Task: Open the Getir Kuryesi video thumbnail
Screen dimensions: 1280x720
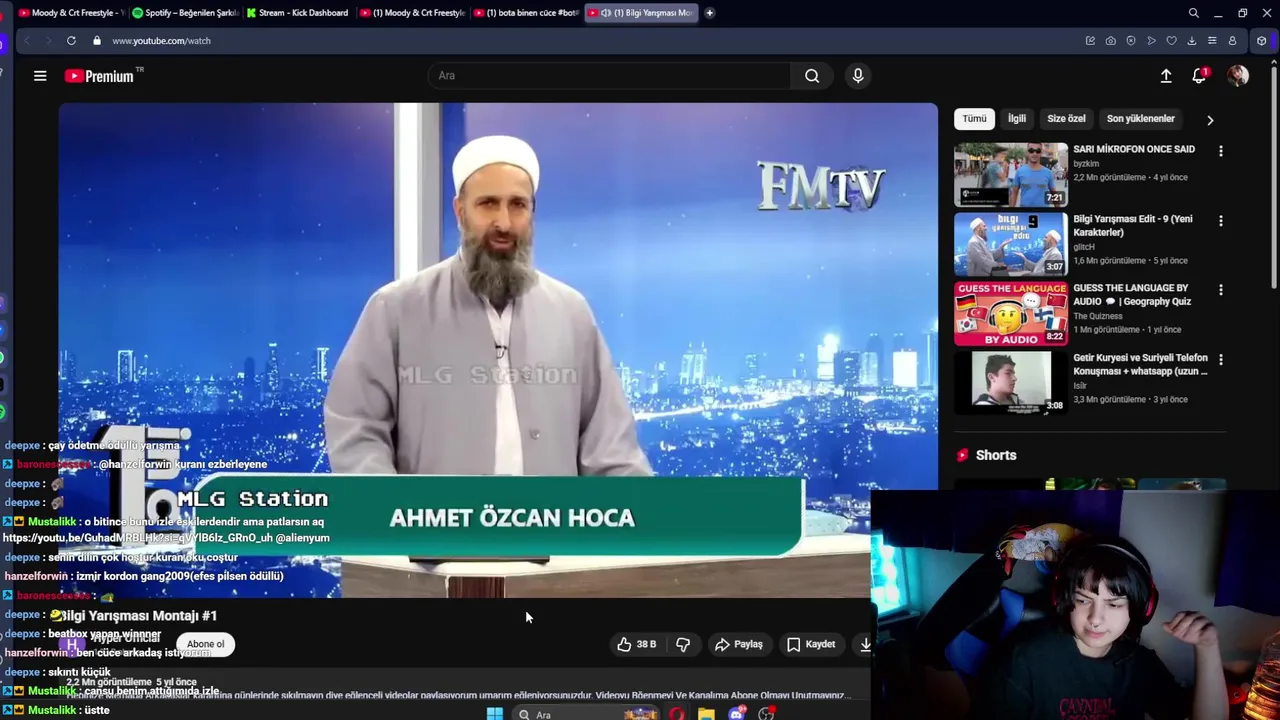Action: [x=1011, y=383]
